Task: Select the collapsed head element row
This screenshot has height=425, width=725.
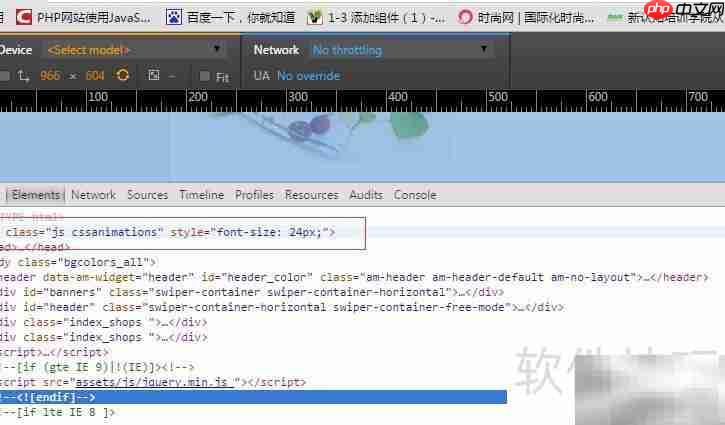Action: pyautogui.click(x=35, y=247)
